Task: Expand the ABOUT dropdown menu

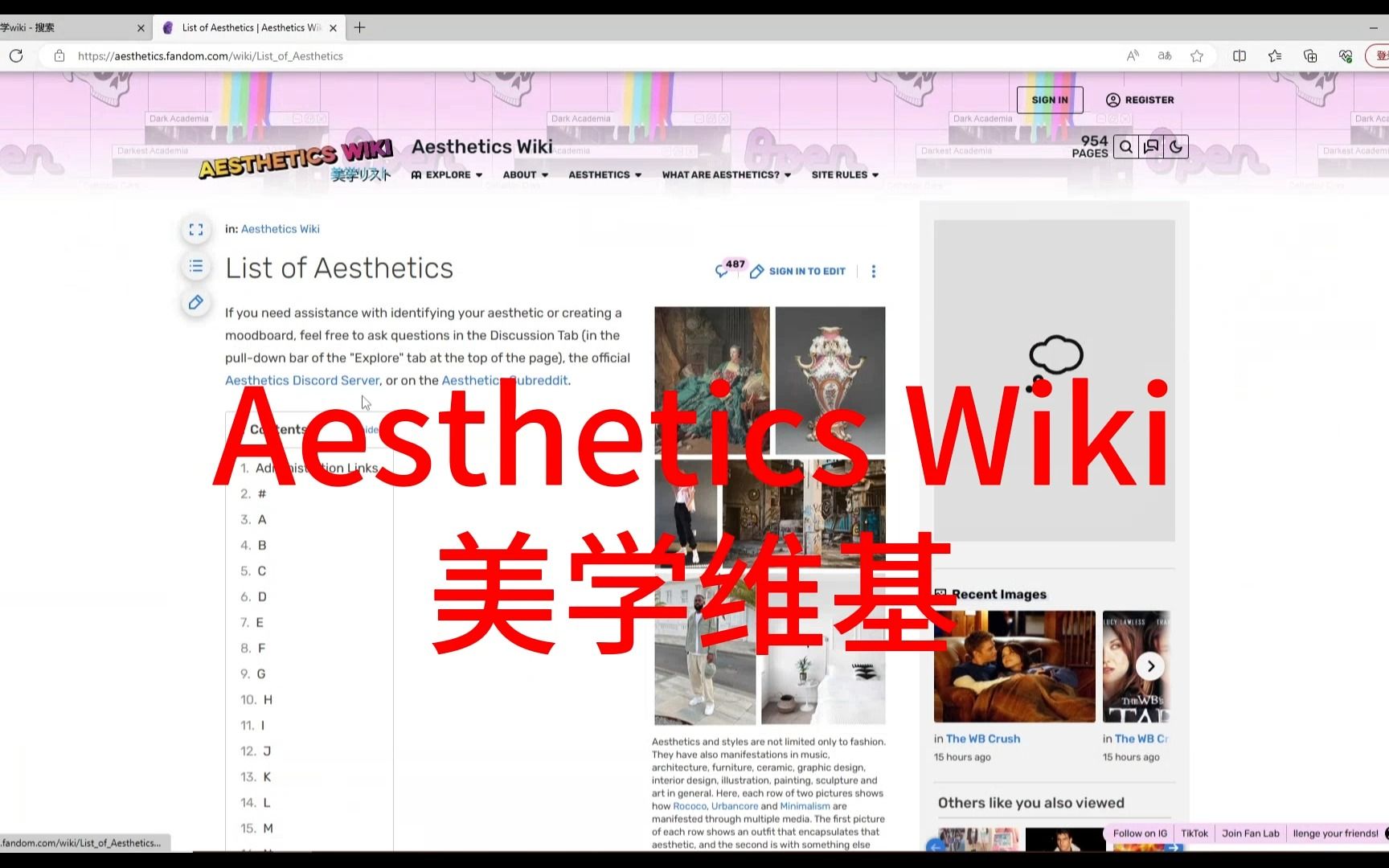Action: pyautogui.click(x=526, y=174)
